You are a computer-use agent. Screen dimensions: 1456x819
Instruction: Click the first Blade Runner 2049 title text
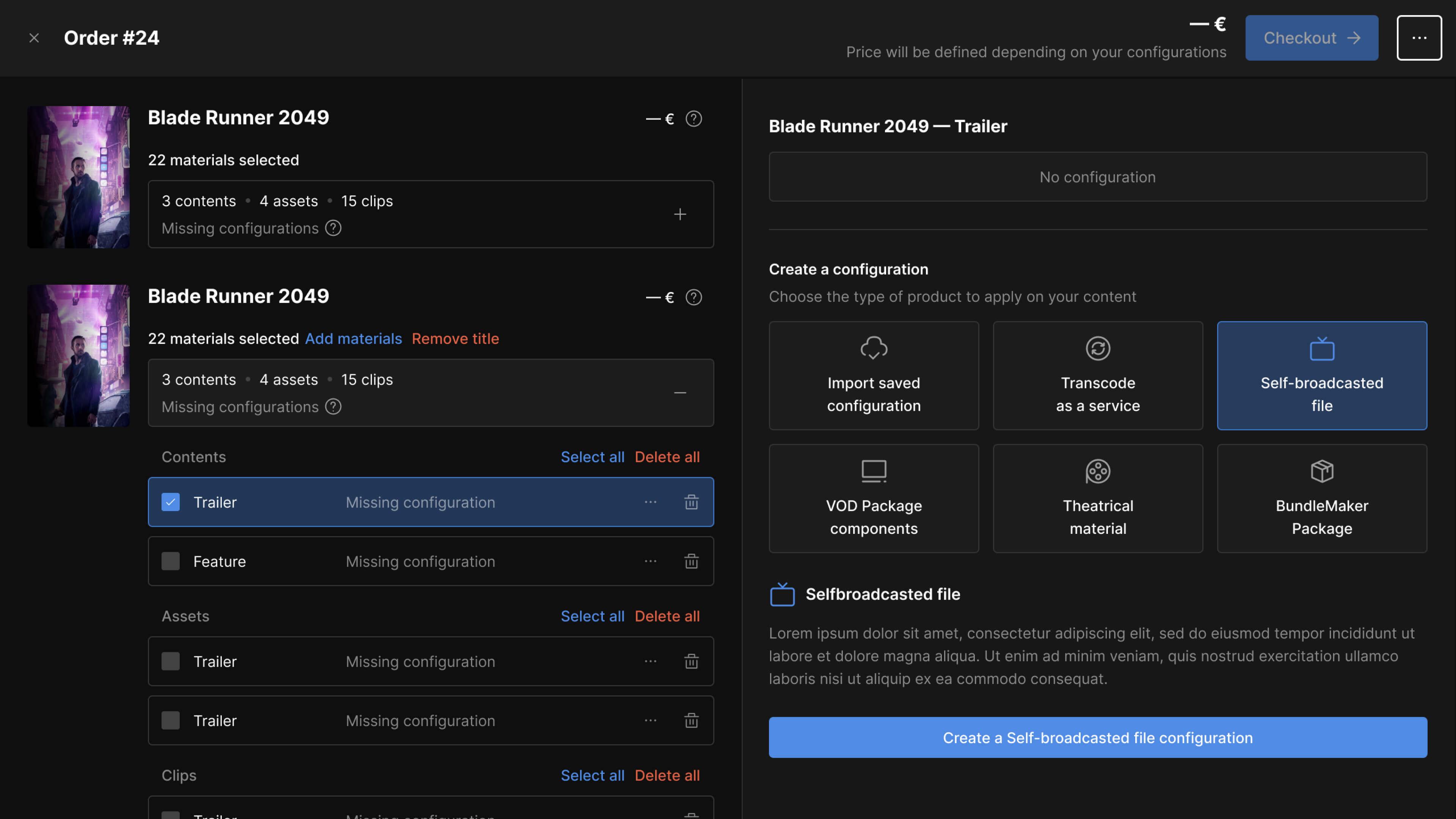[238, 118]
